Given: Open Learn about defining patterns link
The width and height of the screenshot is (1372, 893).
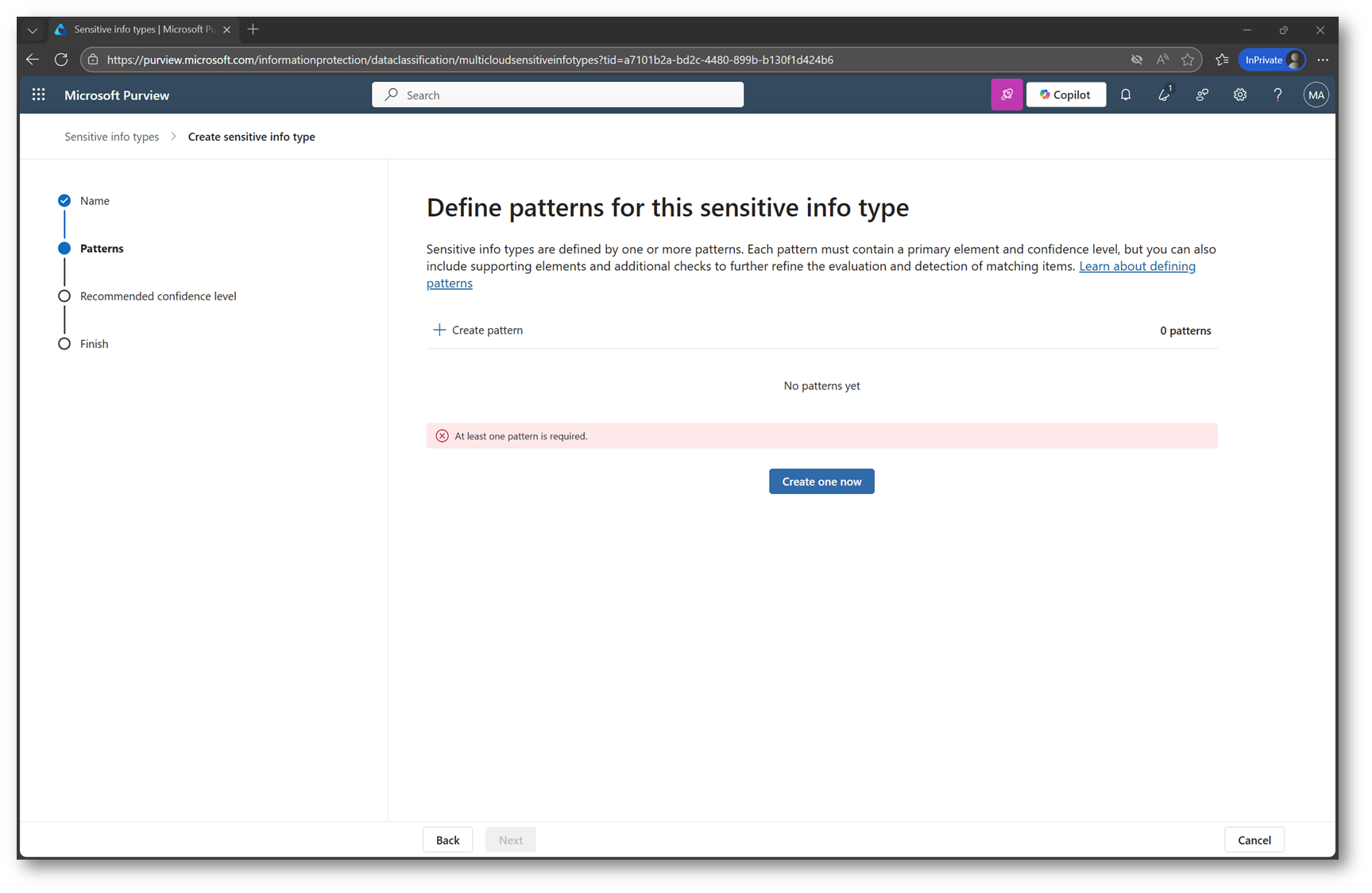Looking at the screenshot, I should (1136, 266).
